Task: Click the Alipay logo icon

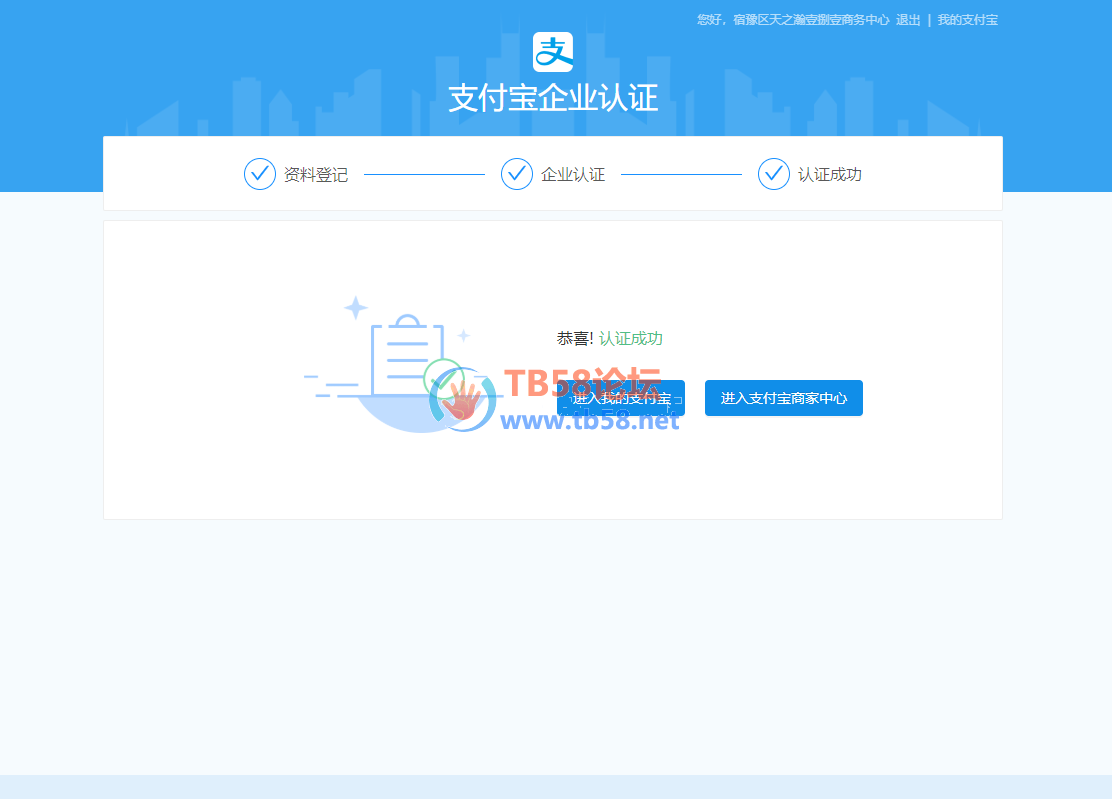Action: tap(553, 52)
